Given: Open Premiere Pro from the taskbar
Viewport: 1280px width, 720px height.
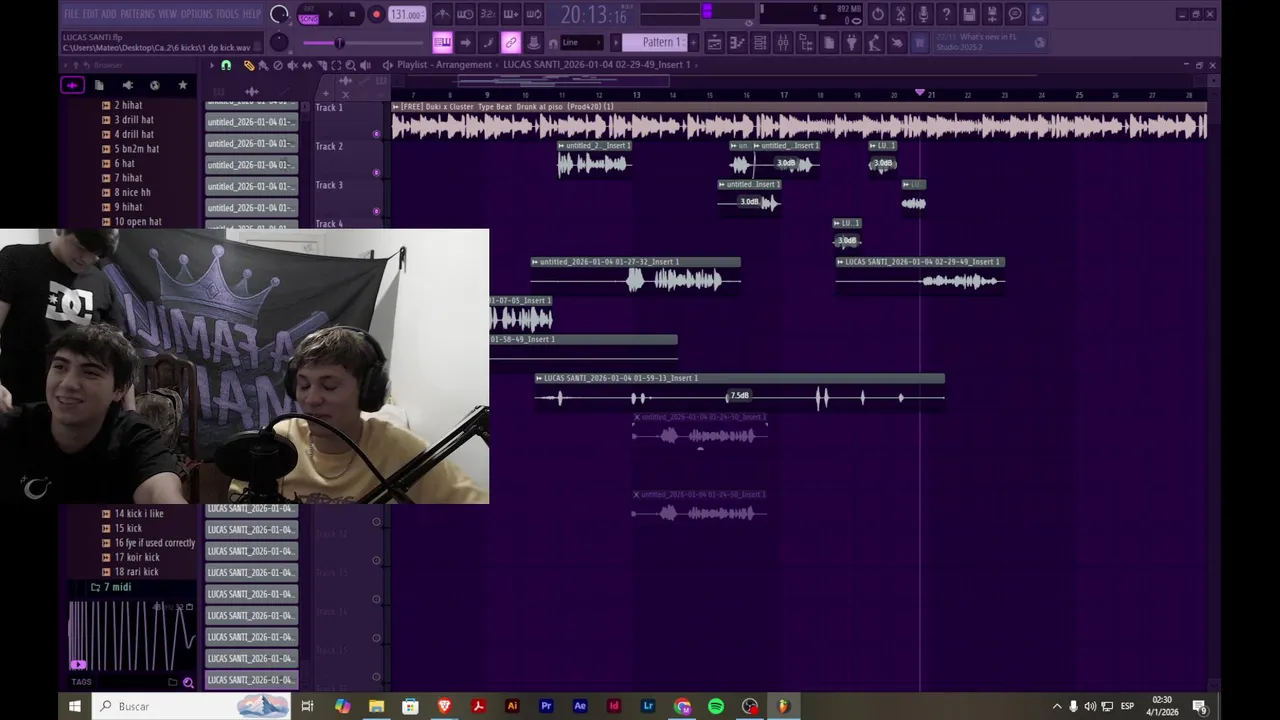Looking at the screenshot, I should tap(546, 706).
